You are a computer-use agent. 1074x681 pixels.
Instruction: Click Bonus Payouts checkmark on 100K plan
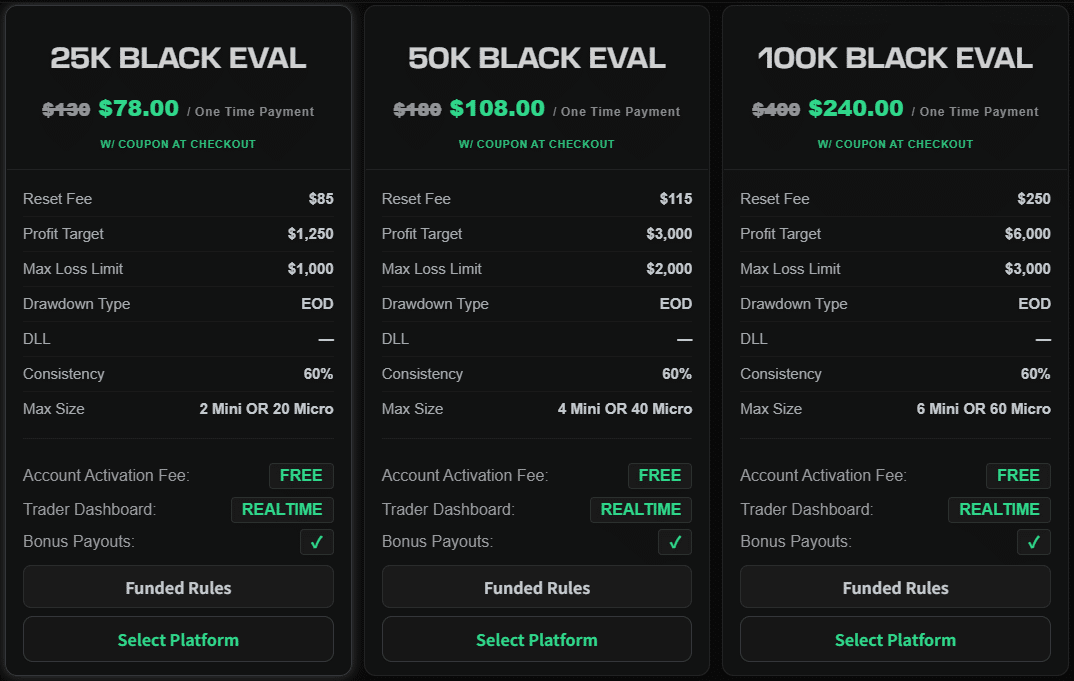[1034, 542]
